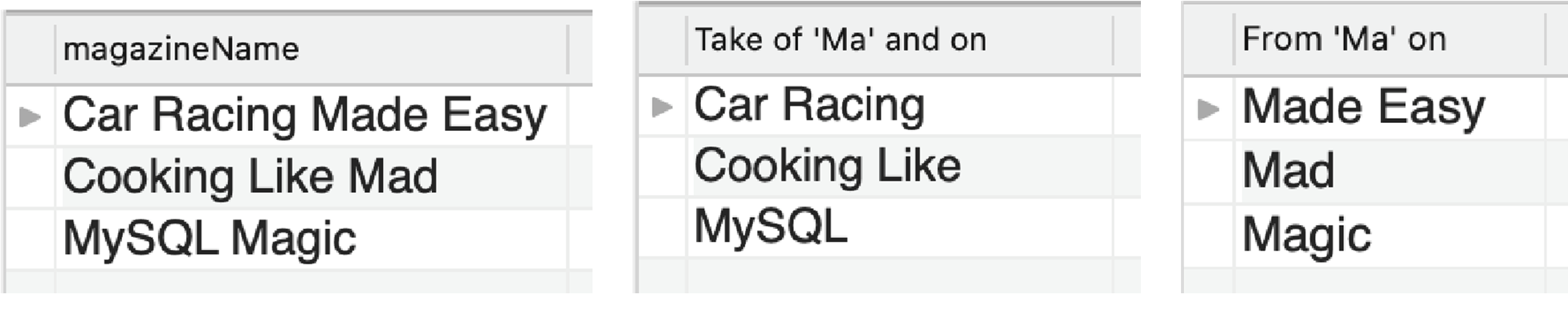Click row arrow beside 'Car Racing Made Easy'
The height and width of the screenshot is (323, 1568).
30,117
